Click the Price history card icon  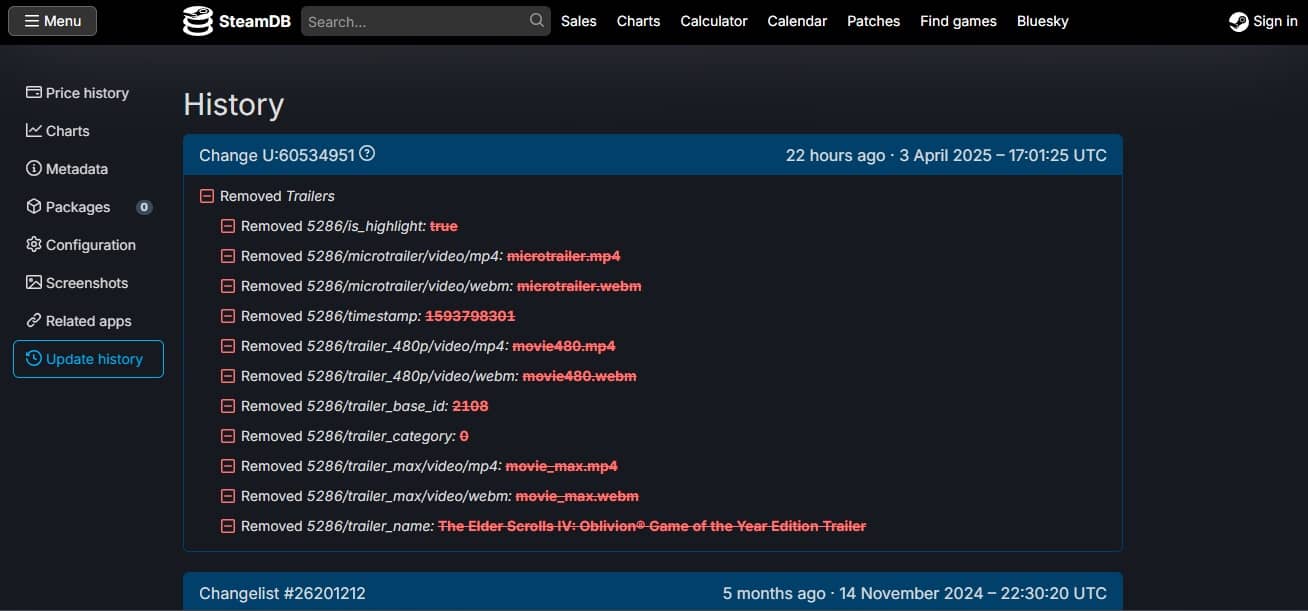click(34, 92)
